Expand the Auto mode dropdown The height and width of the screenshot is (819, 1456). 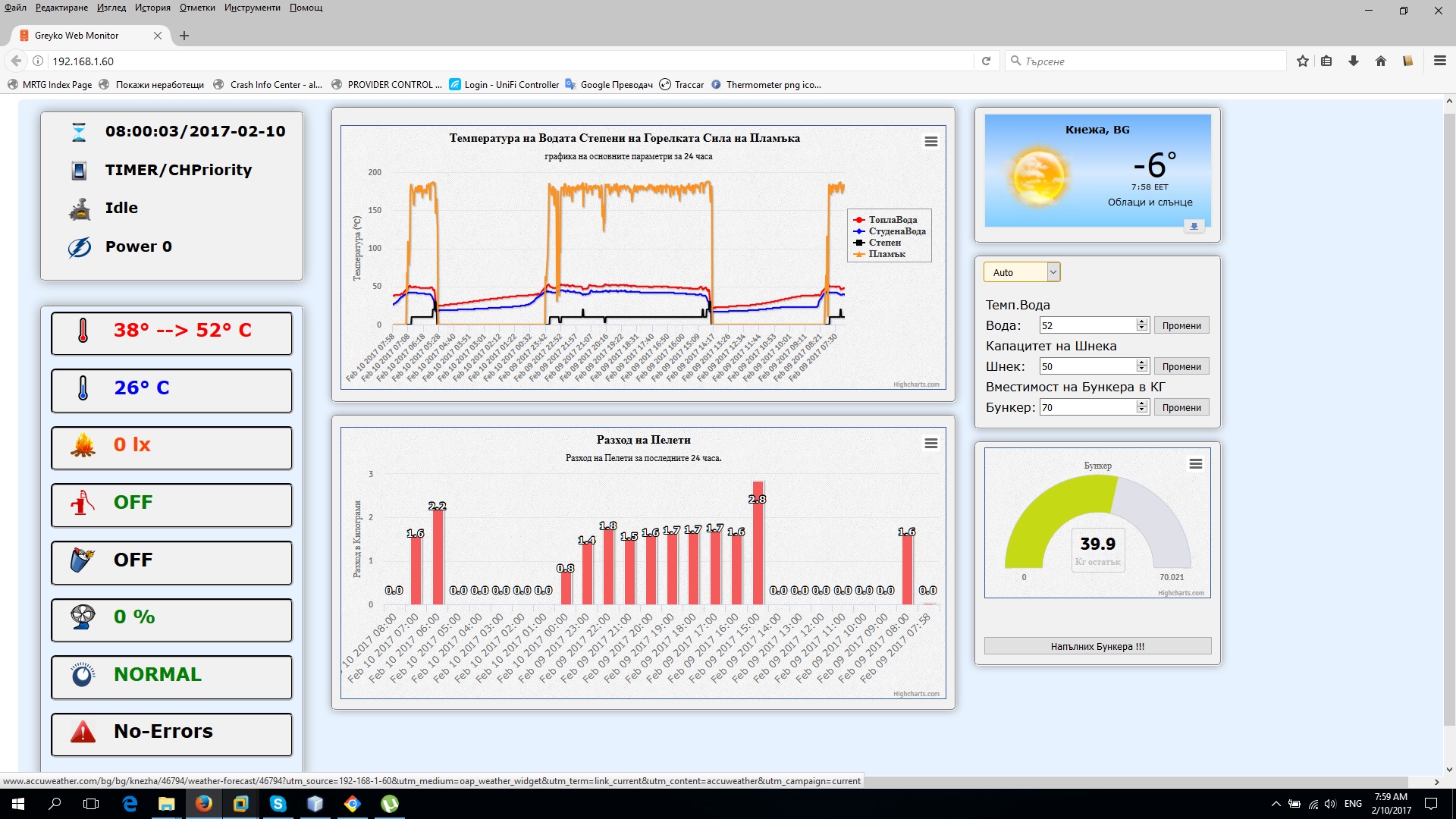(1053, 272)
